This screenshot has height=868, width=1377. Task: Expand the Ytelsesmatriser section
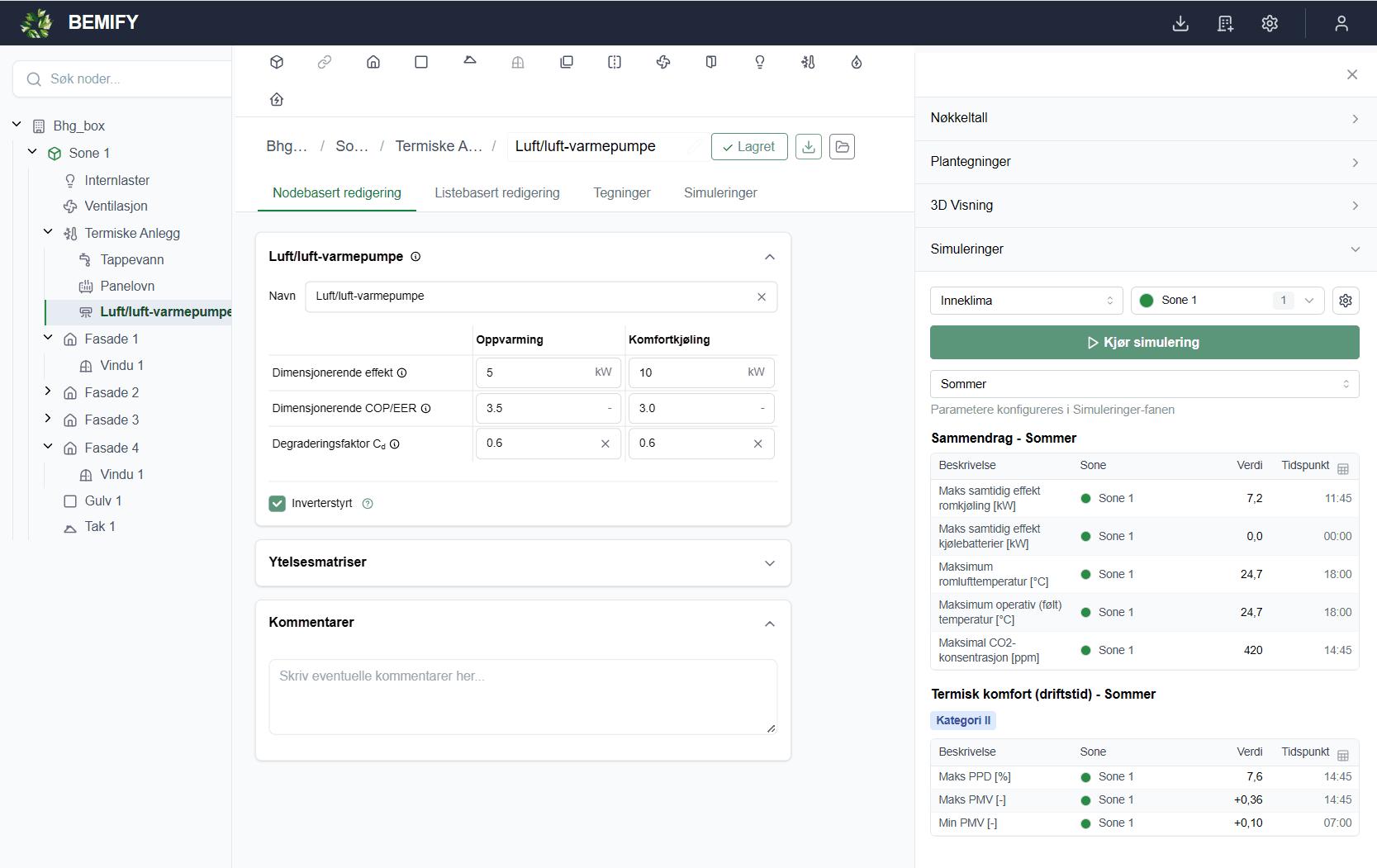pos(522,562)
